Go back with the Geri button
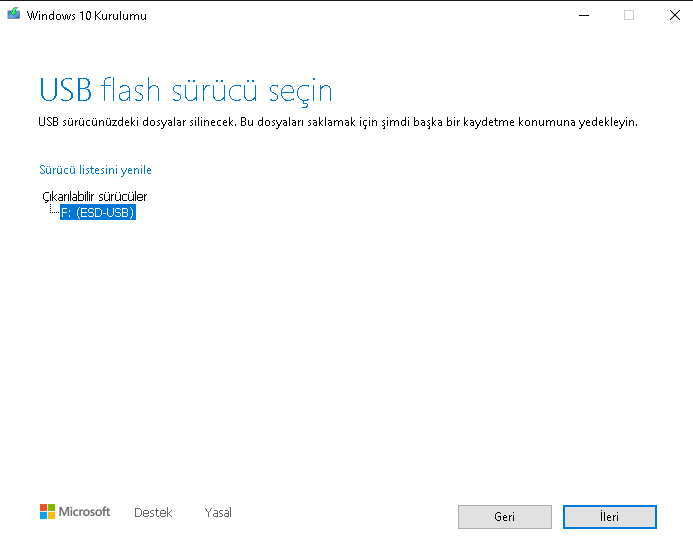Viewport: 693px width, 543px height. point(504,517)
